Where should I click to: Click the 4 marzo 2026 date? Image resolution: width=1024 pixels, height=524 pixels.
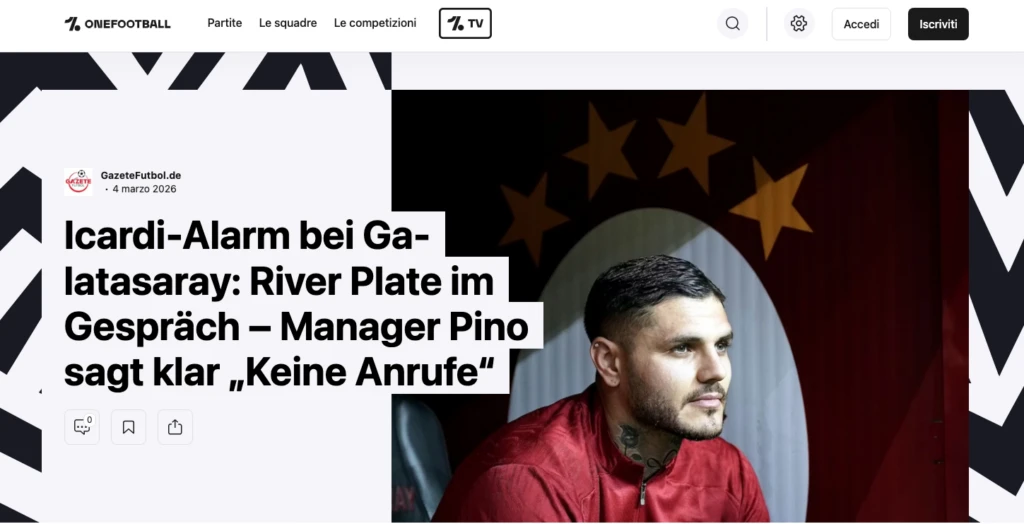tap(144, 189)
